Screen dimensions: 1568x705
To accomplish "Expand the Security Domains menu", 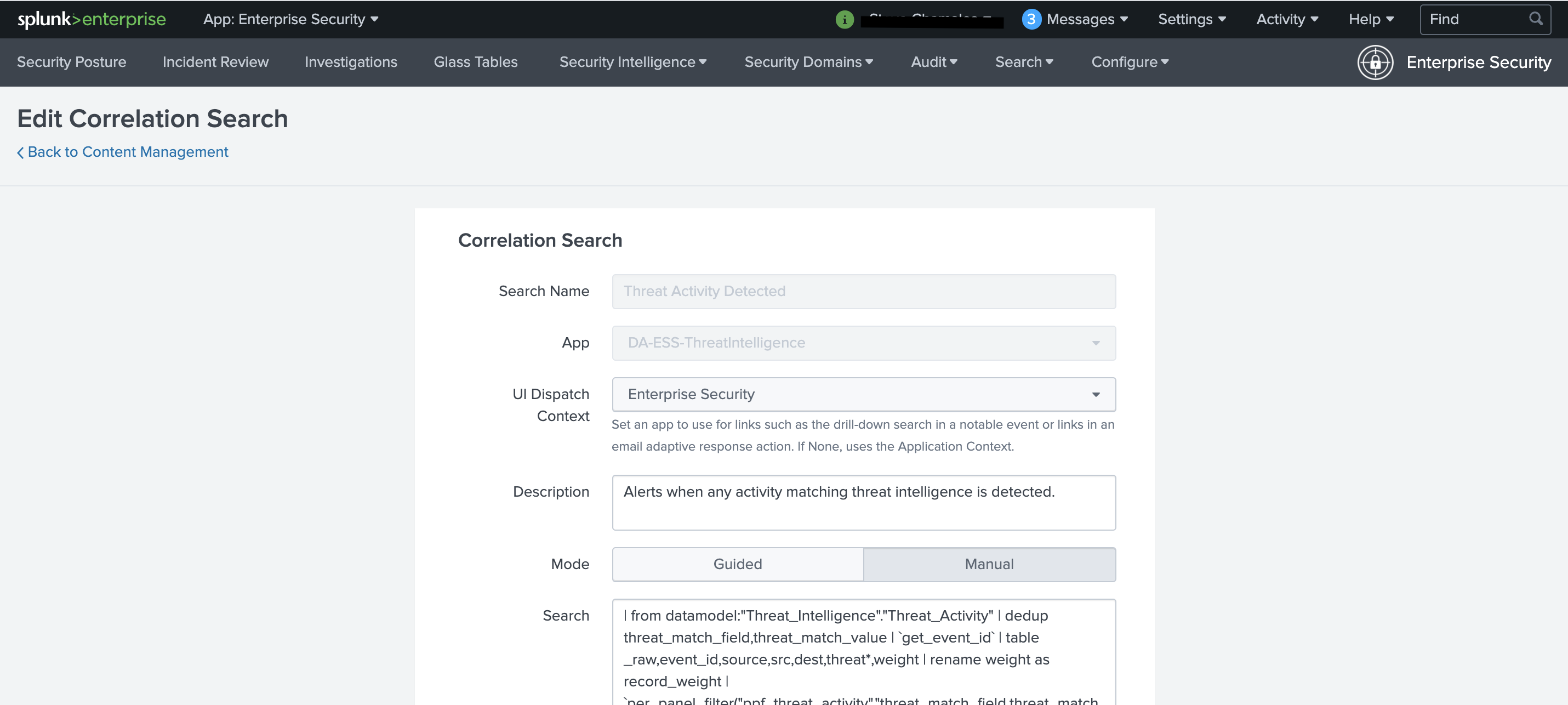I will coord(808,62).
